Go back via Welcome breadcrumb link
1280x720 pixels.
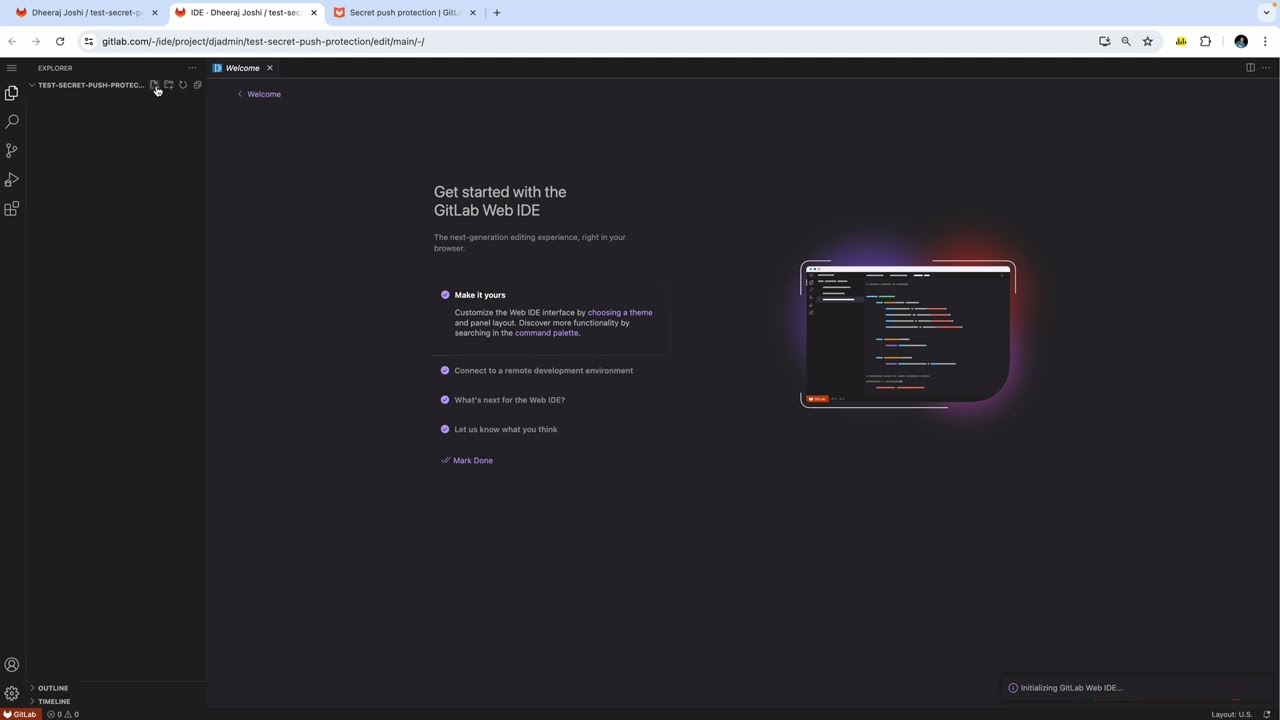[259, 94]
